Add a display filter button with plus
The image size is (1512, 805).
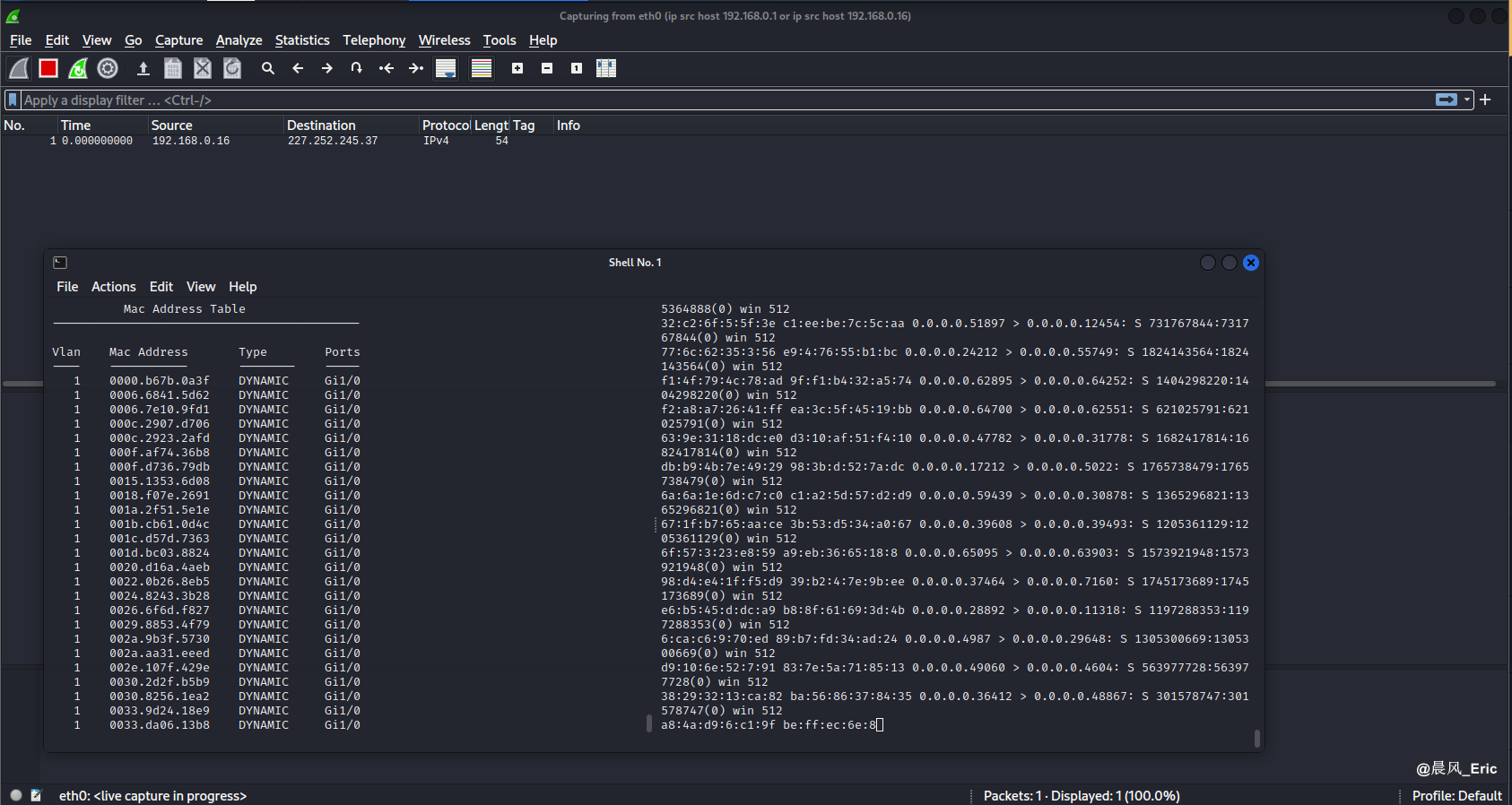click(x=1485, y=100)
